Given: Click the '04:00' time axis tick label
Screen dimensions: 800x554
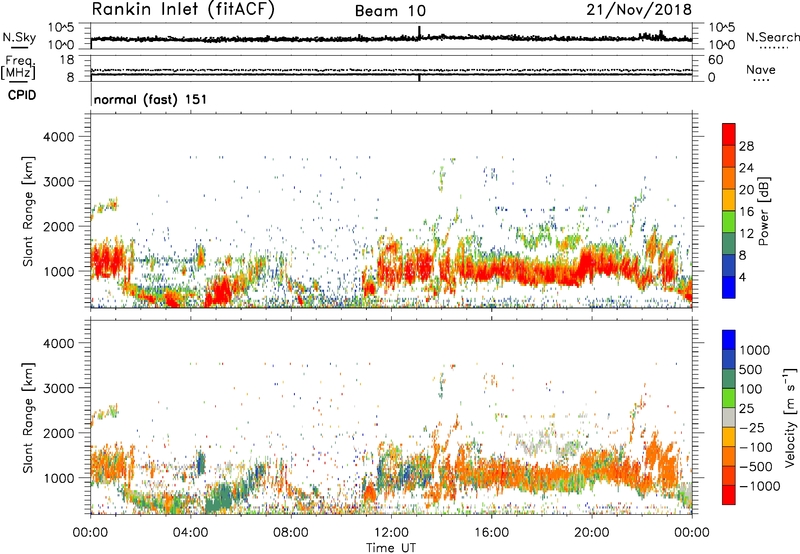Looking at the screenshot, I should (x=191, y=533).
